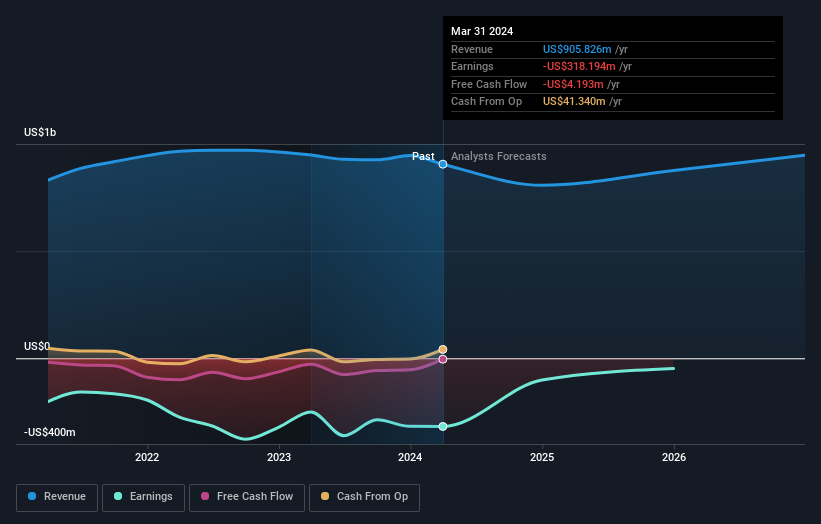The image size is (821, 524).
Task: Toggle the Revenue legend button
Action: [x=57, y=497]
